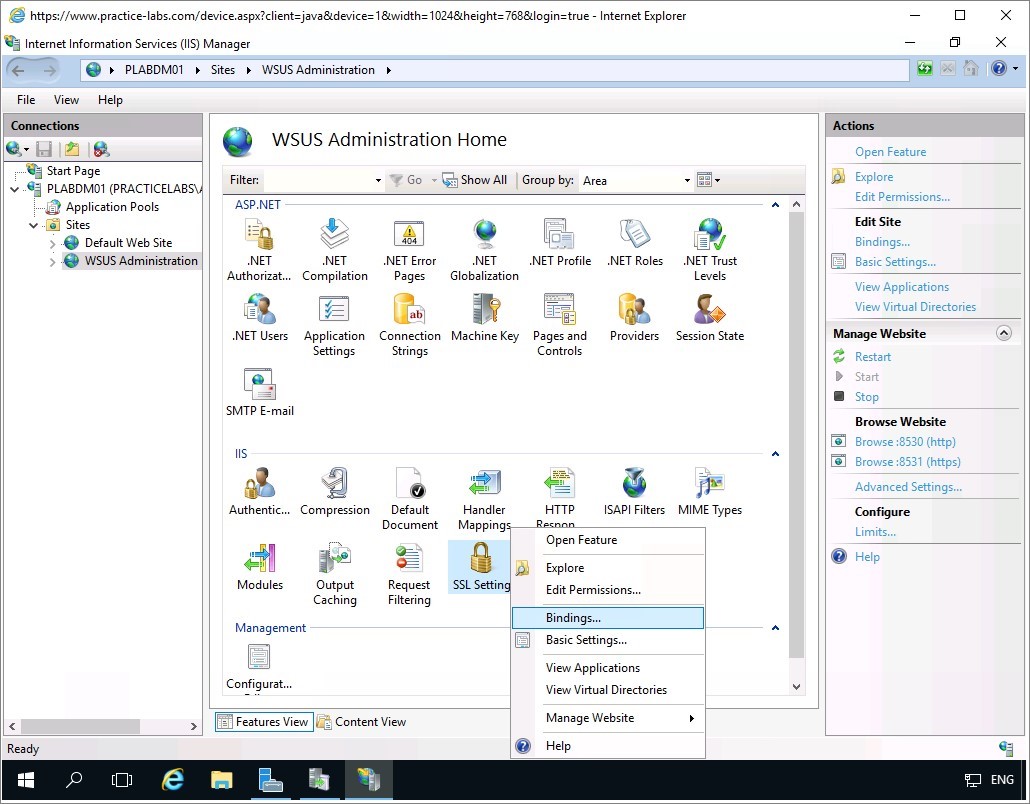Screen dimensions: 1030x804
Task: Expand the Default Web Site node
Action: click(53, 244)
